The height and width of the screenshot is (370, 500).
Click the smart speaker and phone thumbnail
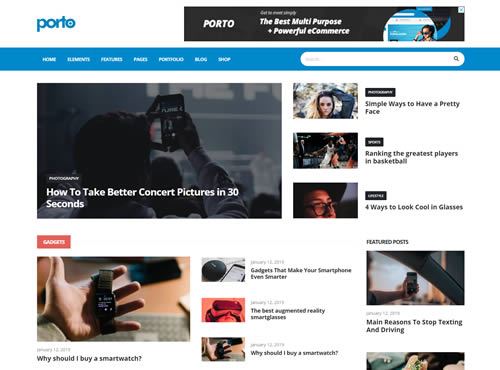[223, 270]
